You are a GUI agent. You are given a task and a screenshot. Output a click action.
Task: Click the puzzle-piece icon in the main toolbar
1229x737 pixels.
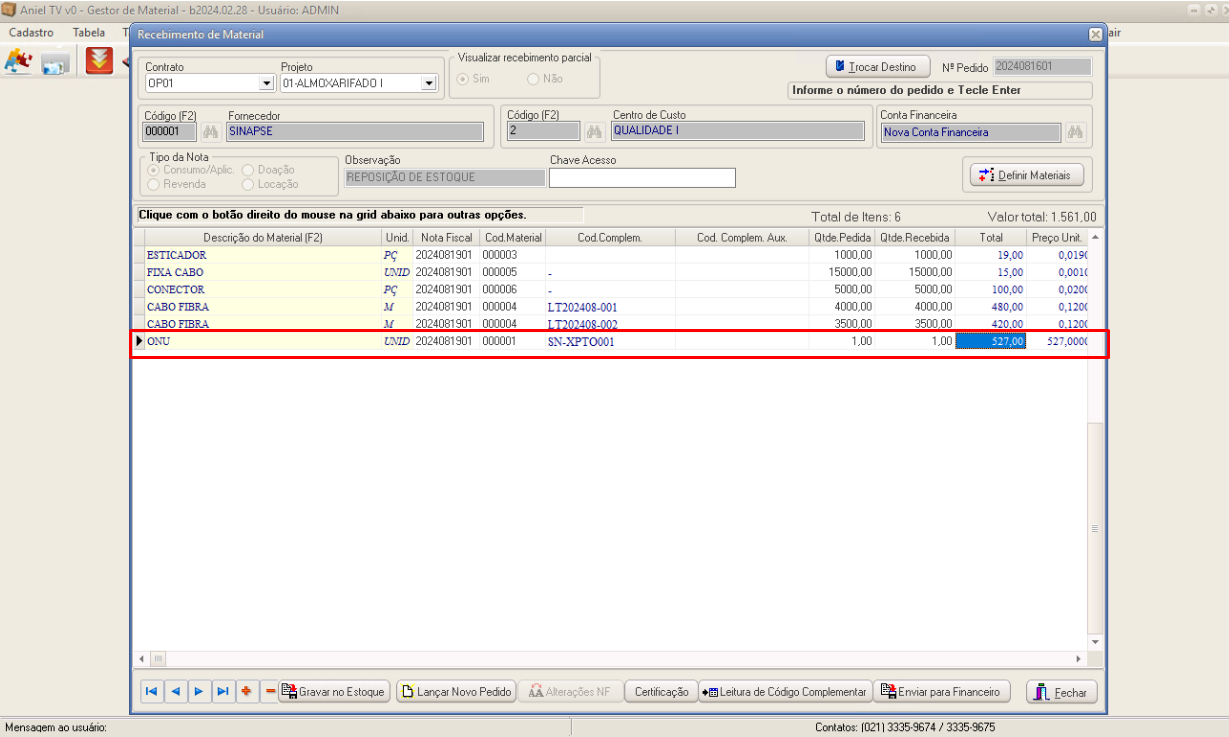tap(18, 61)
